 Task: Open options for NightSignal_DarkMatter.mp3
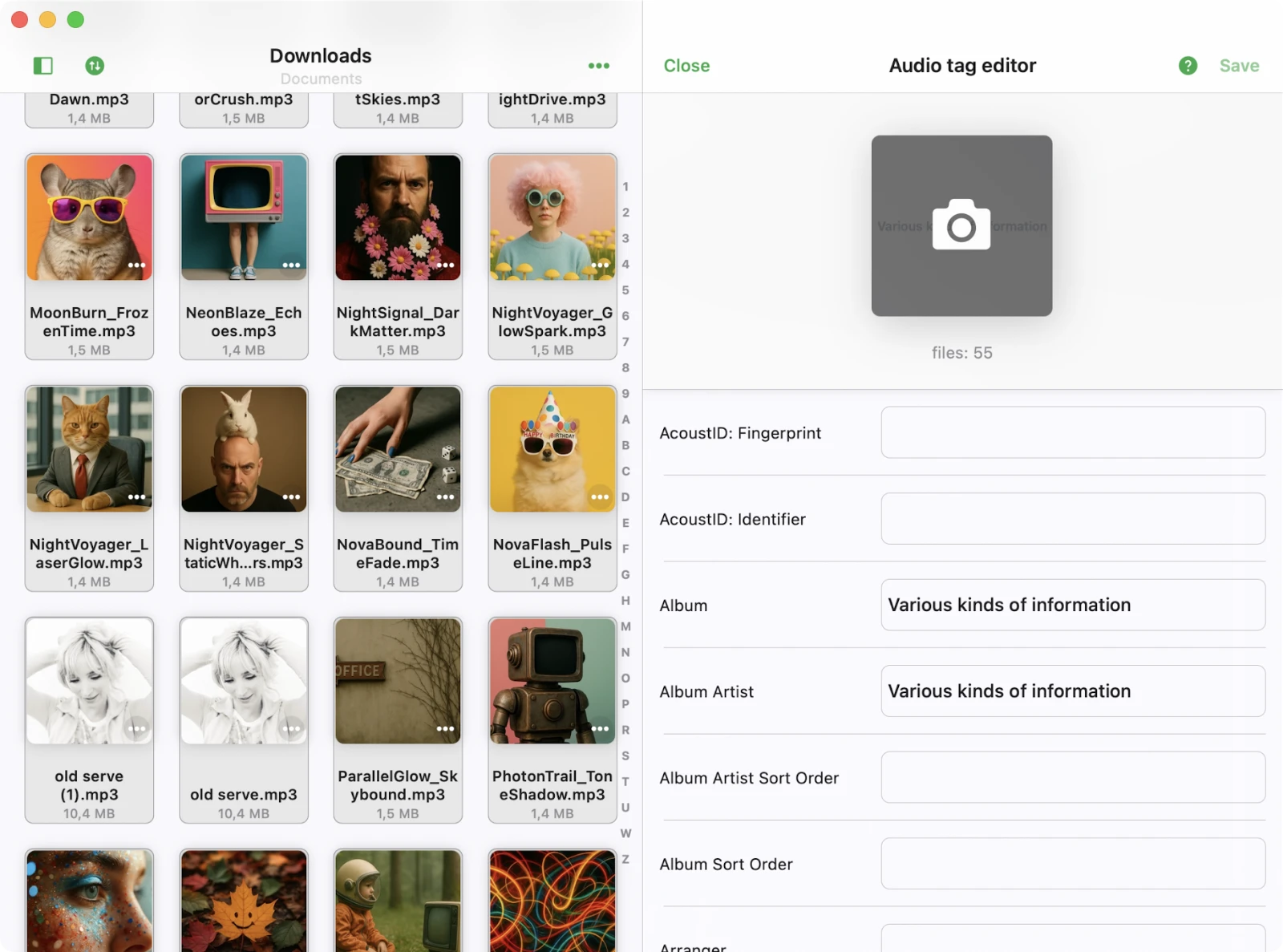[x=445, y=265]
